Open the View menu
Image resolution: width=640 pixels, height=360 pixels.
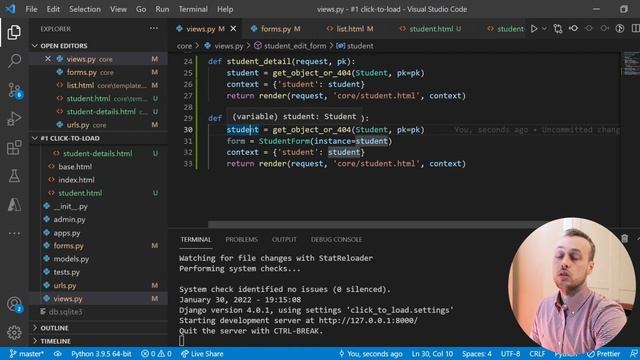118,9
